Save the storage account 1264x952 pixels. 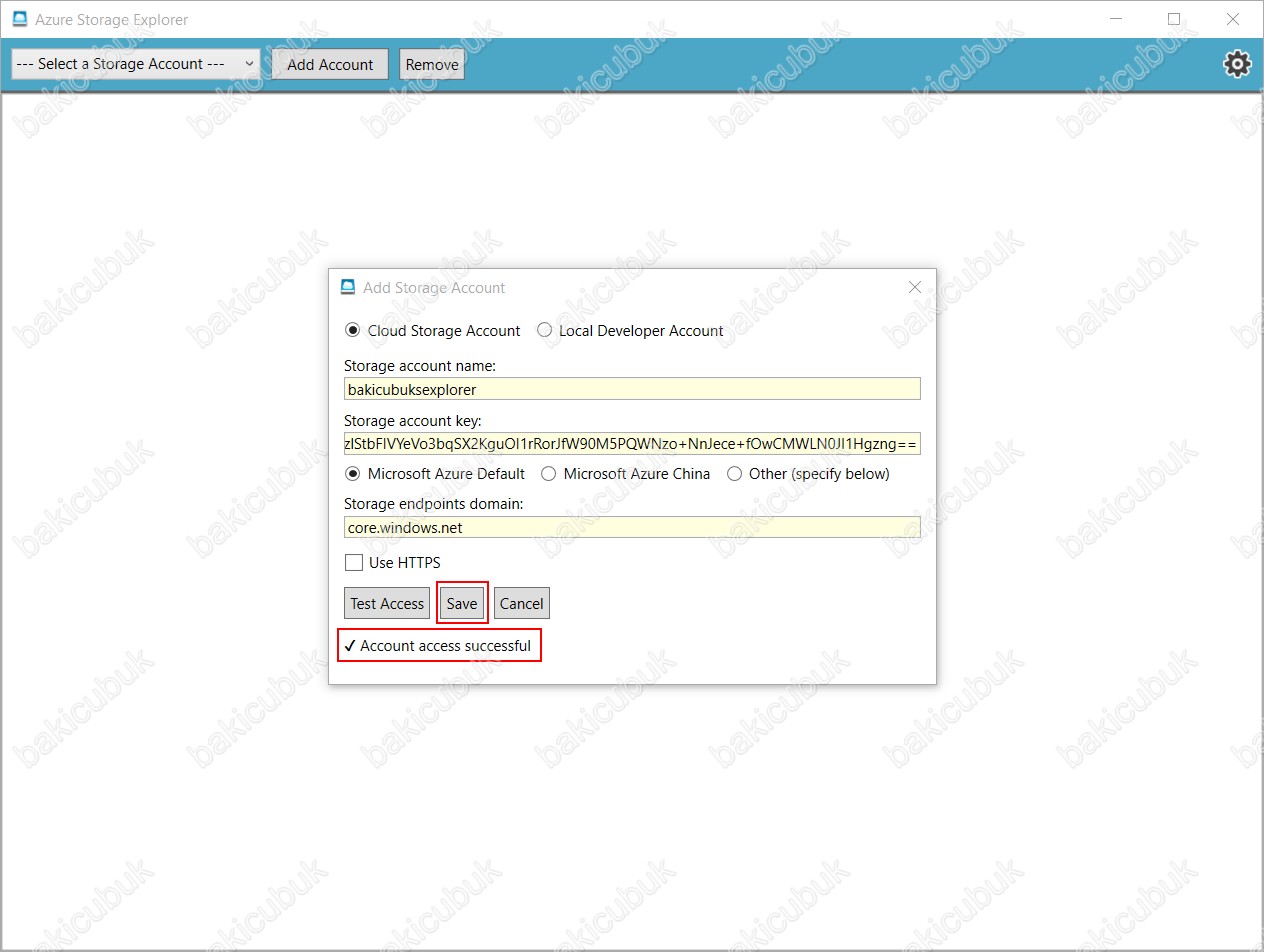(x=462, y=603)
